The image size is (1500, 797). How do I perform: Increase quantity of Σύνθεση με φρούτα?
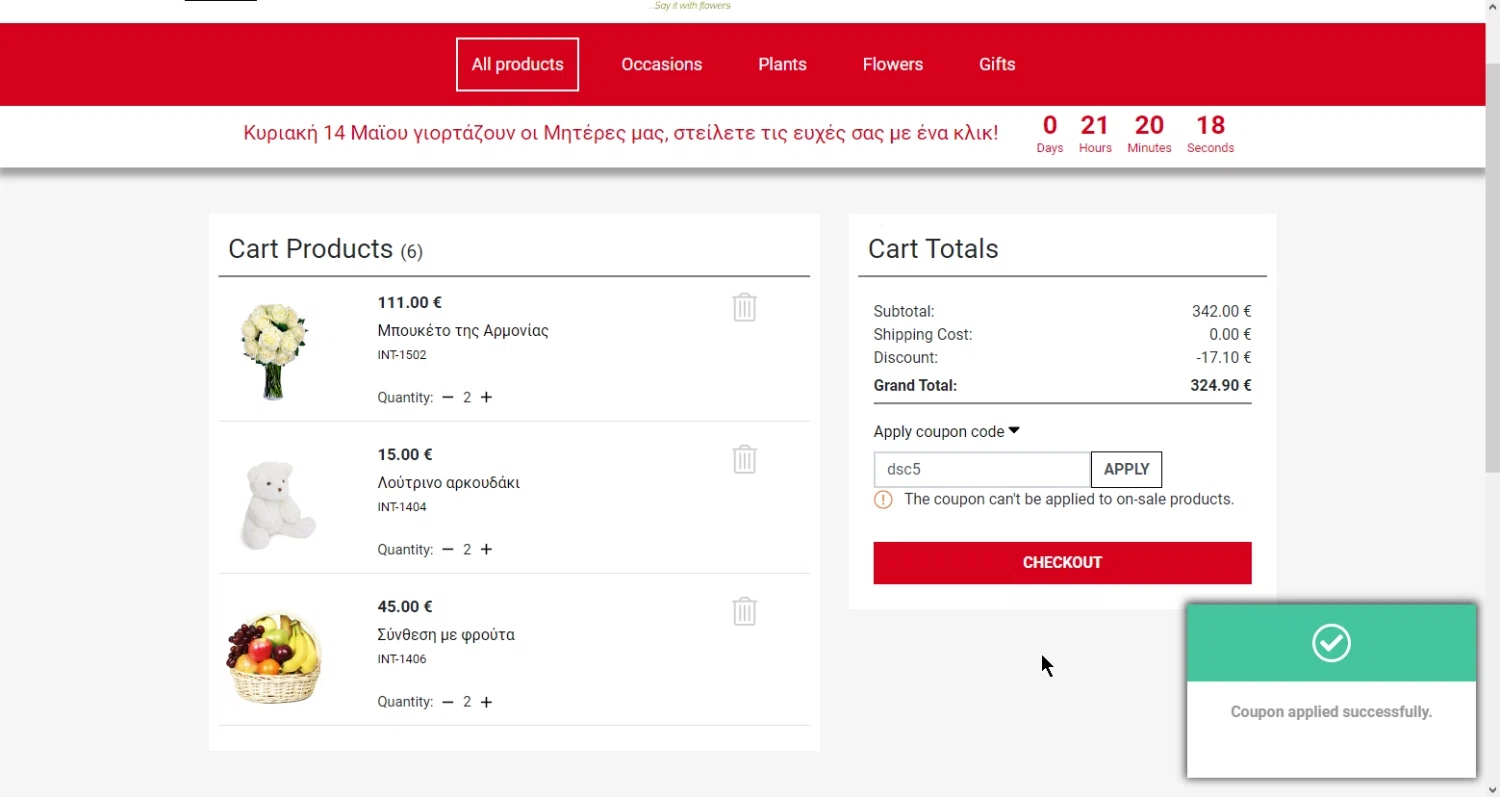[486, 702]
